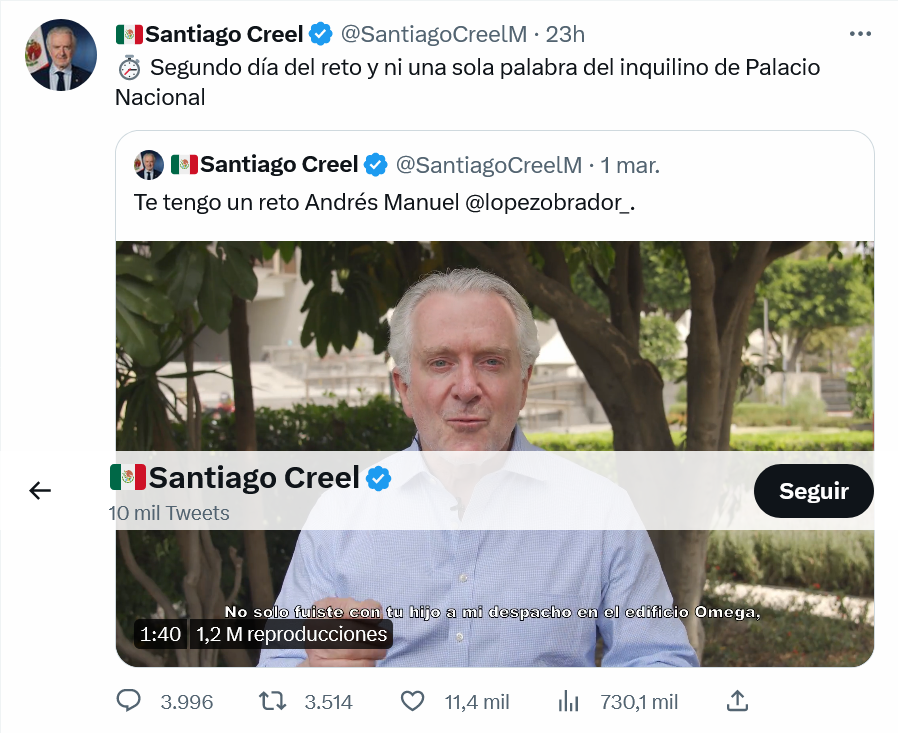Click the 23h timestamp link
This screenshot has width=898, height=733.
click(x=565, y=34)
